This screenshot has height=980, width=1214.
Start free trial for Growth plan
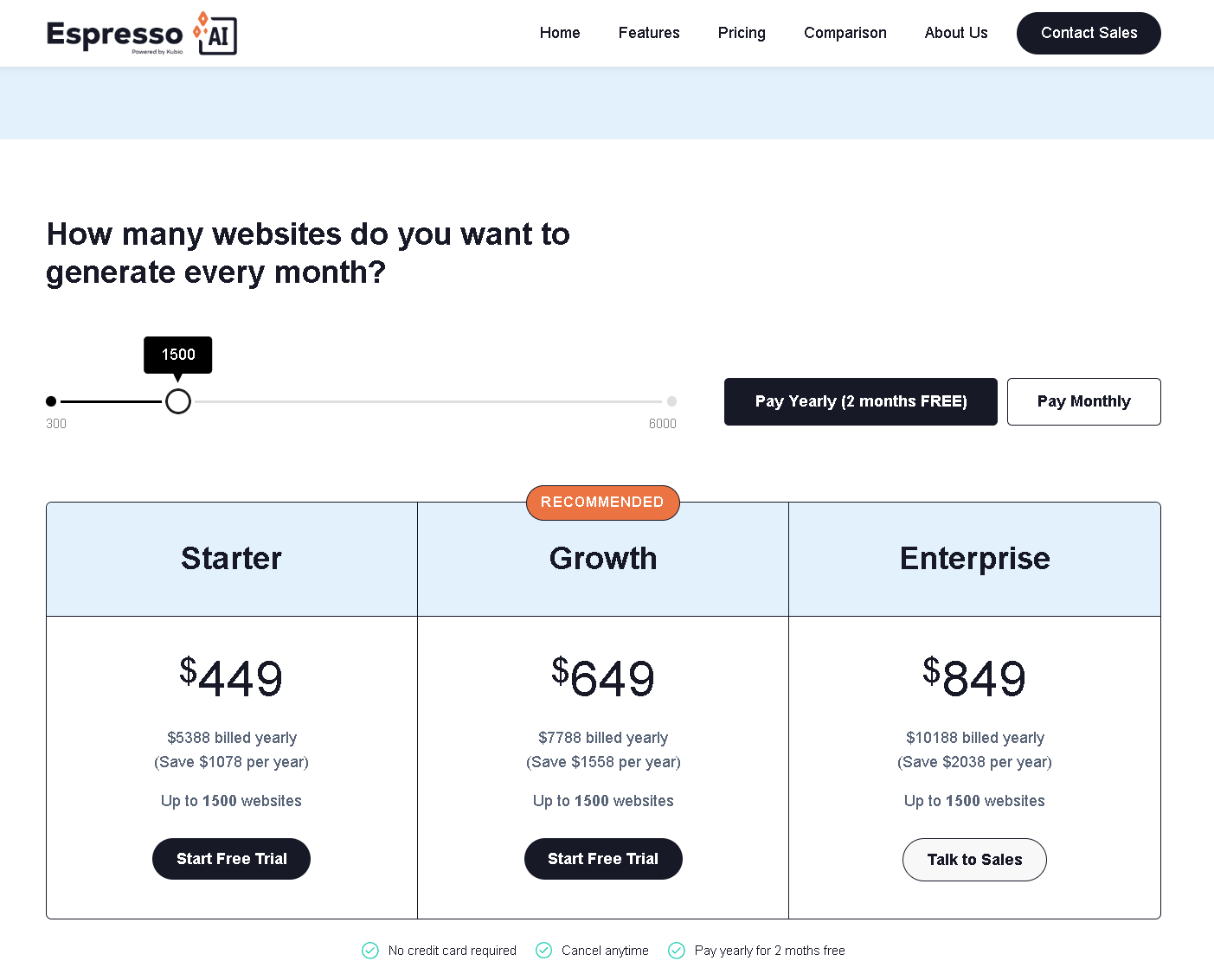603,859
